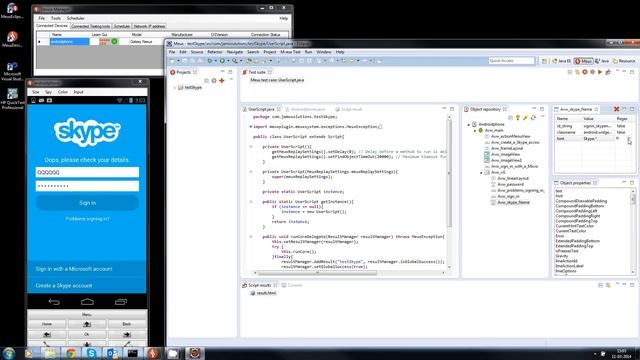This screenshot has width=640, height=360.
Task: Click the Back button in phone controls
Action: (127, 324)
